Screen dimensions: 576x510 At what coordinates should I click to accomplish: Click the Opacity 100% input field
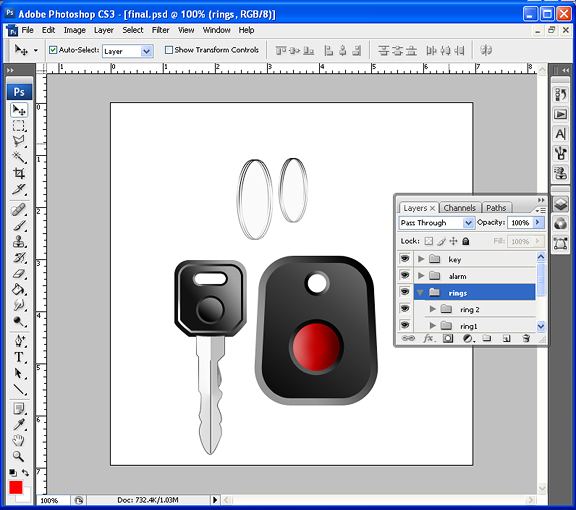click(520, 223)
